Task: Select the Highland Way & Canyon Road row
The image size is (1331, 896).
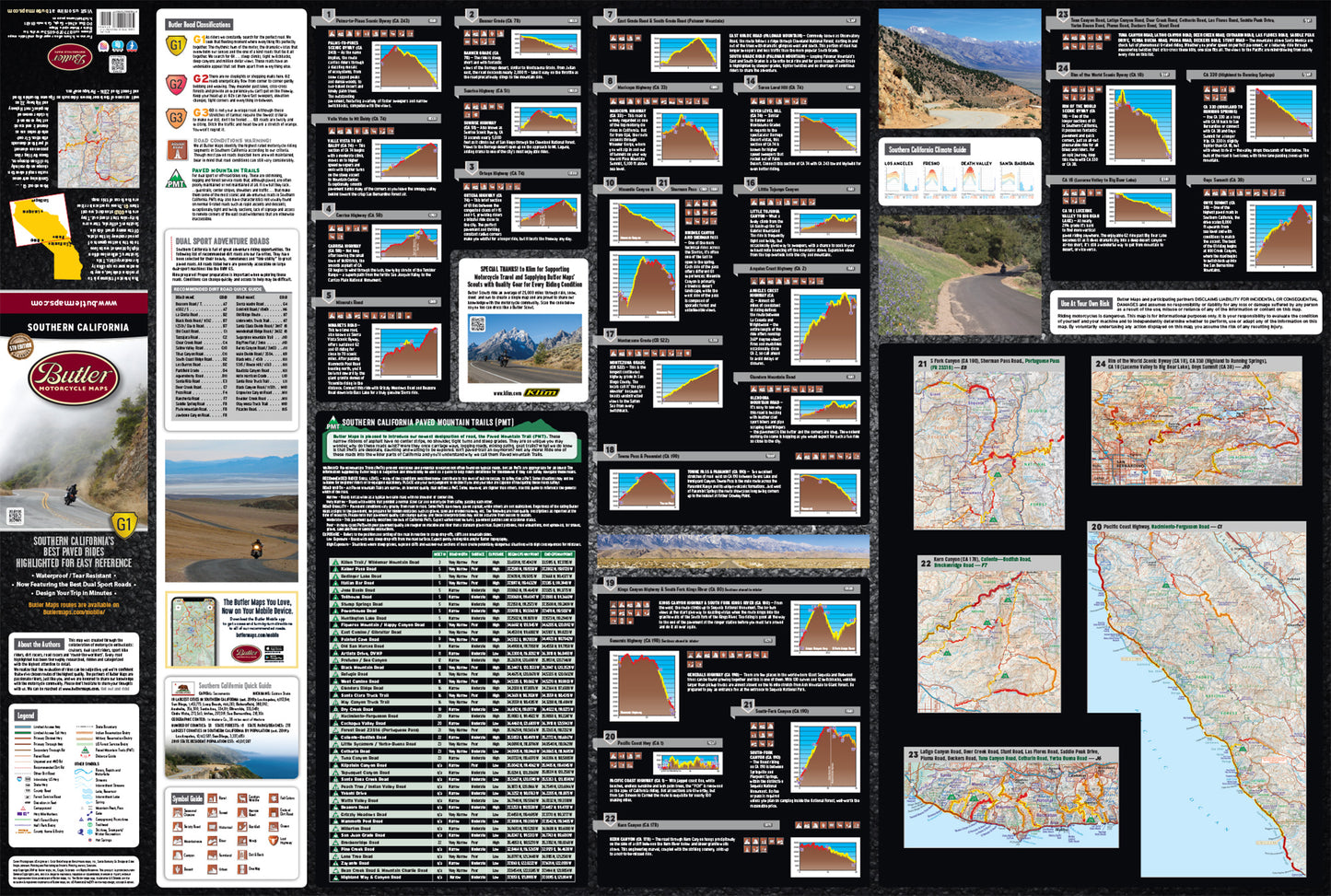Action: [x=452, y=877]
